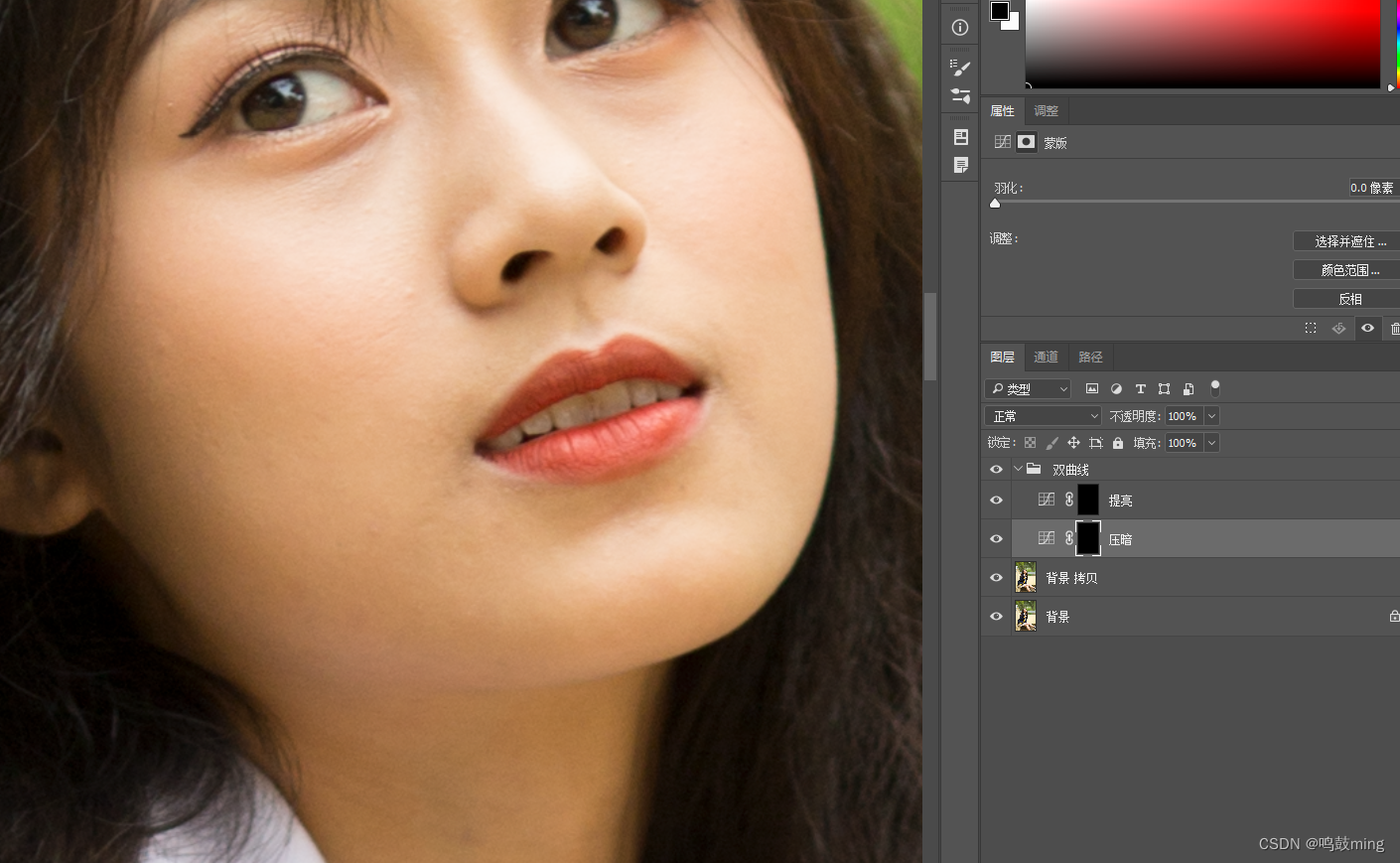
Task: Switch to the 路径 tab
Action: click(1091, 357)
